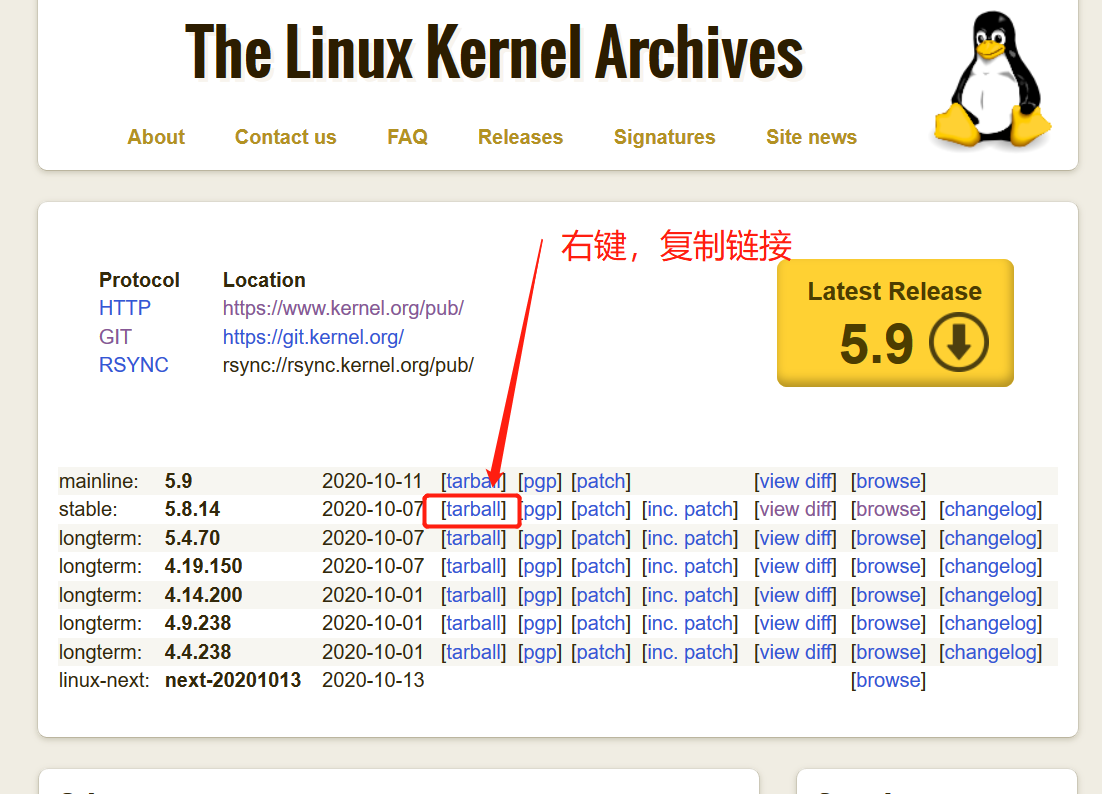Click patch link for stable 5.8.14
Viewport: 1102px width, 794px height.
coord(601,509)
